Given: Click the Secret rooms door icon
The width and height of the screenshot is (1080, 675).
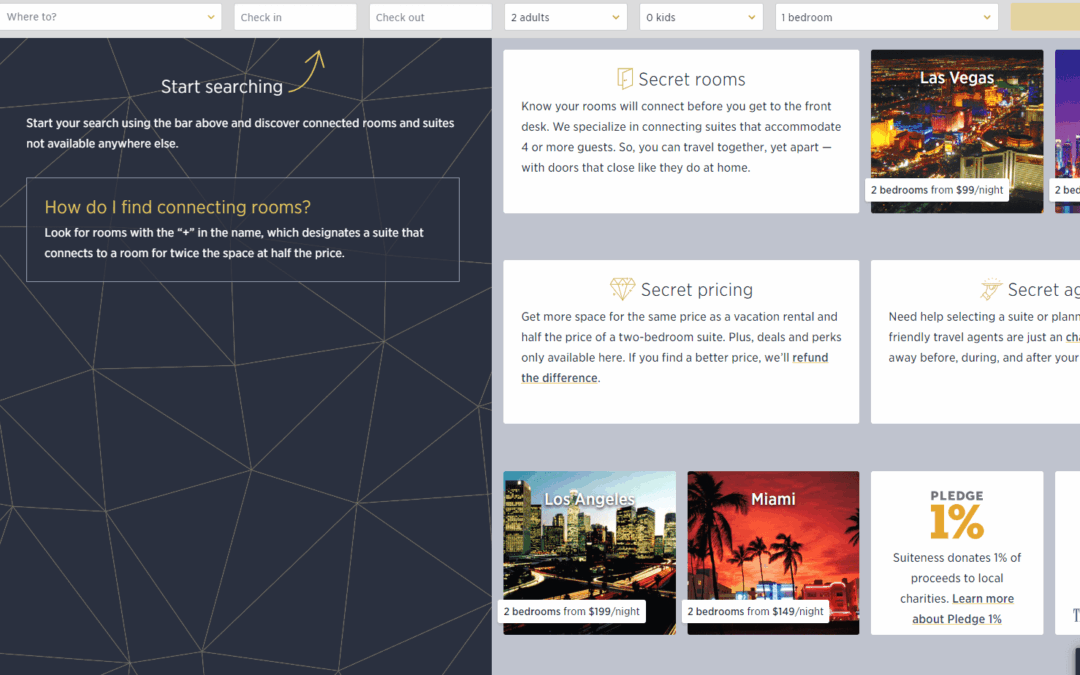Looking at the screenshot, I should tap(625, 79).
